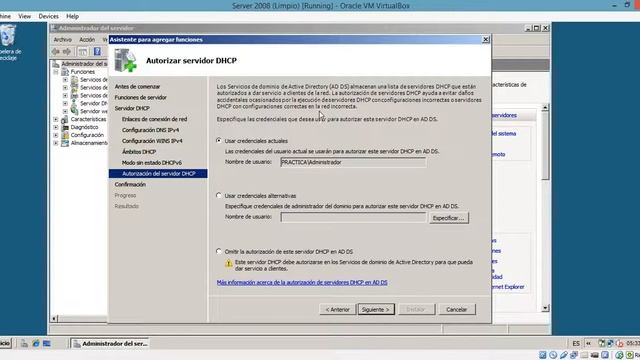The height and width of the screenshot is (360, 640).
Task: Click the Administrador del ser... taskbar button
Action: coord(110,344)
